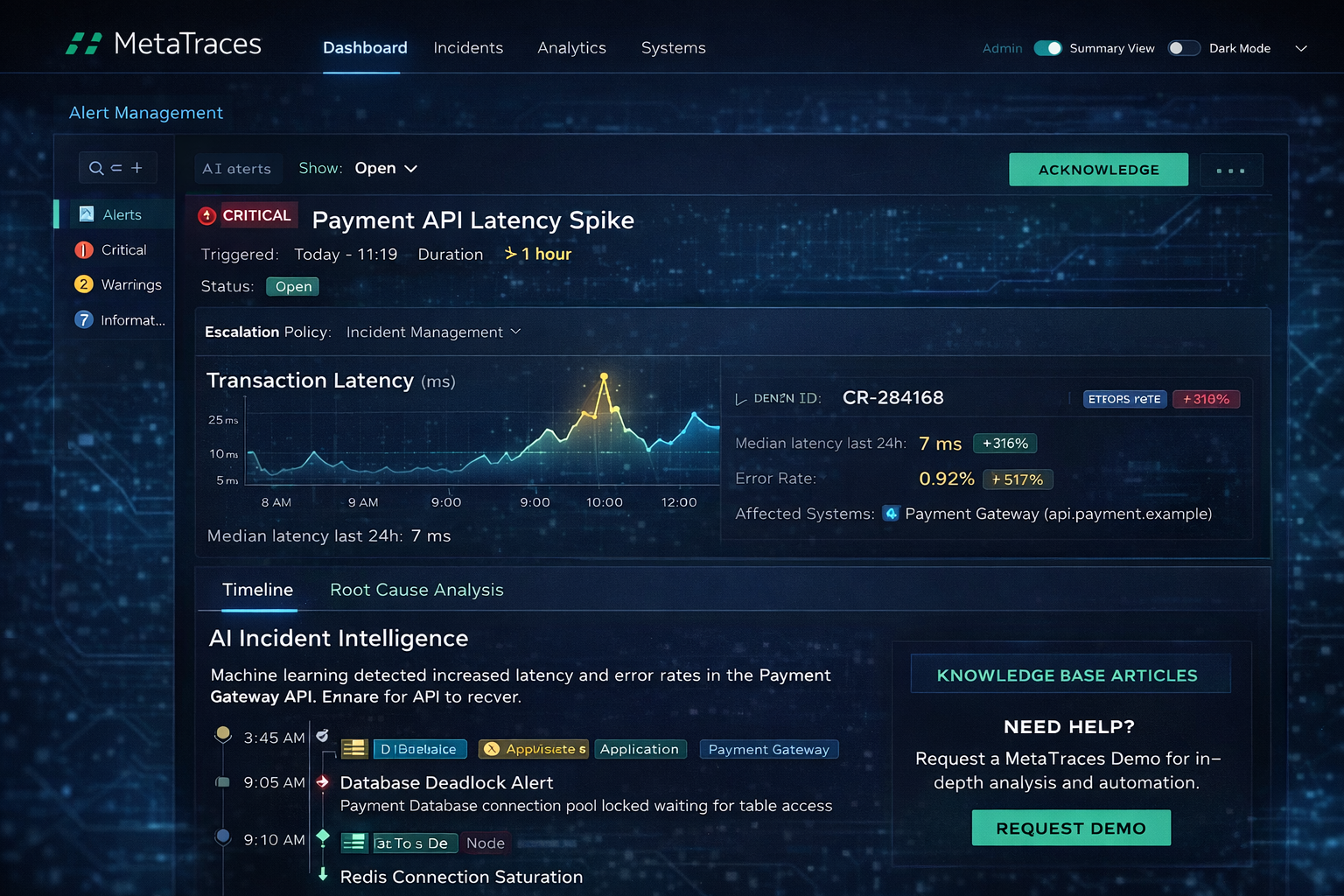Screen dimensions: 1344x896
Task: Click the Payment Gateway tag
Action: point(769,750)
